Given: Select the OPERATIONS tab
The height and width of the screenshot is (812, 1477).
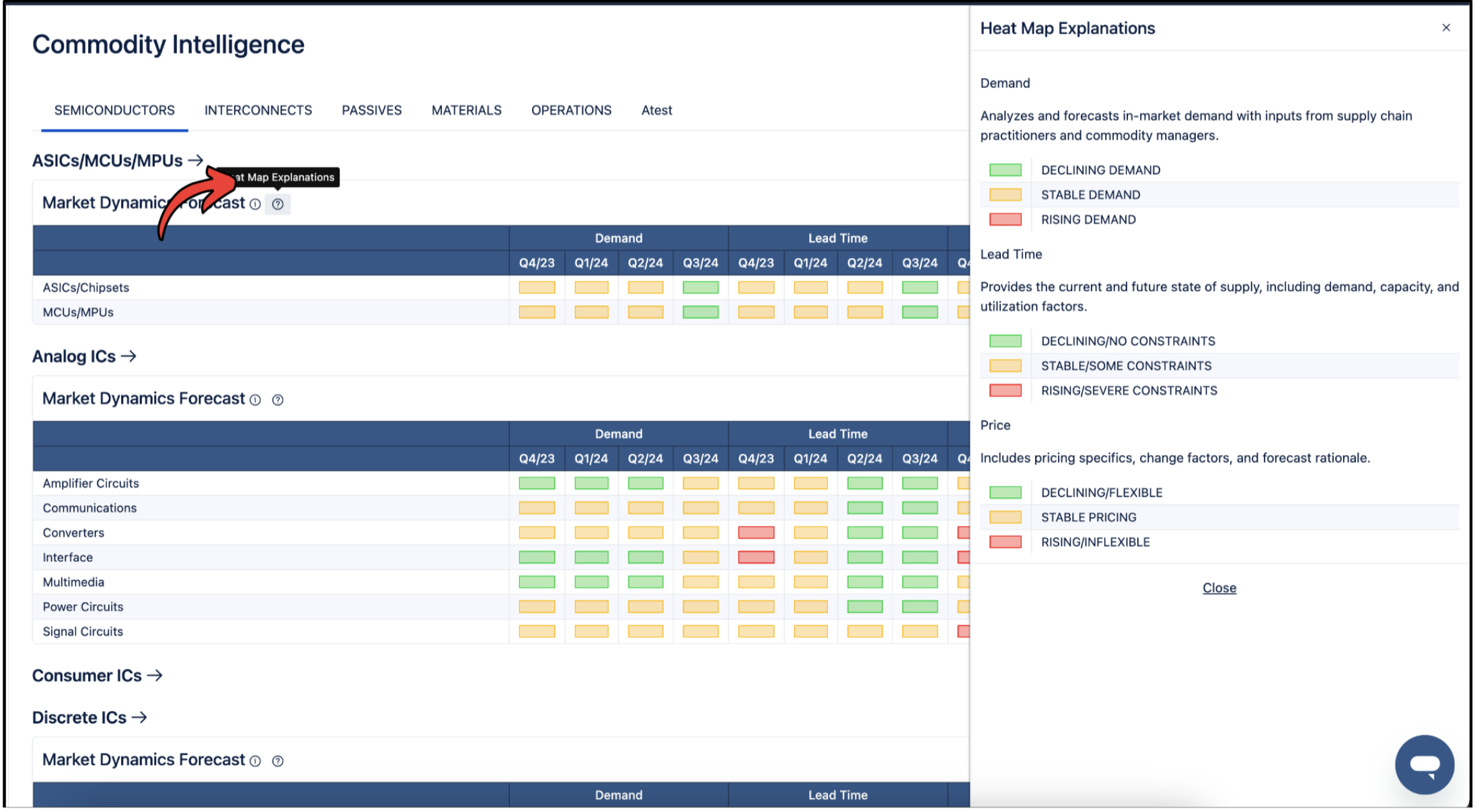Looking at the screenshot, I should pos(571,110).
